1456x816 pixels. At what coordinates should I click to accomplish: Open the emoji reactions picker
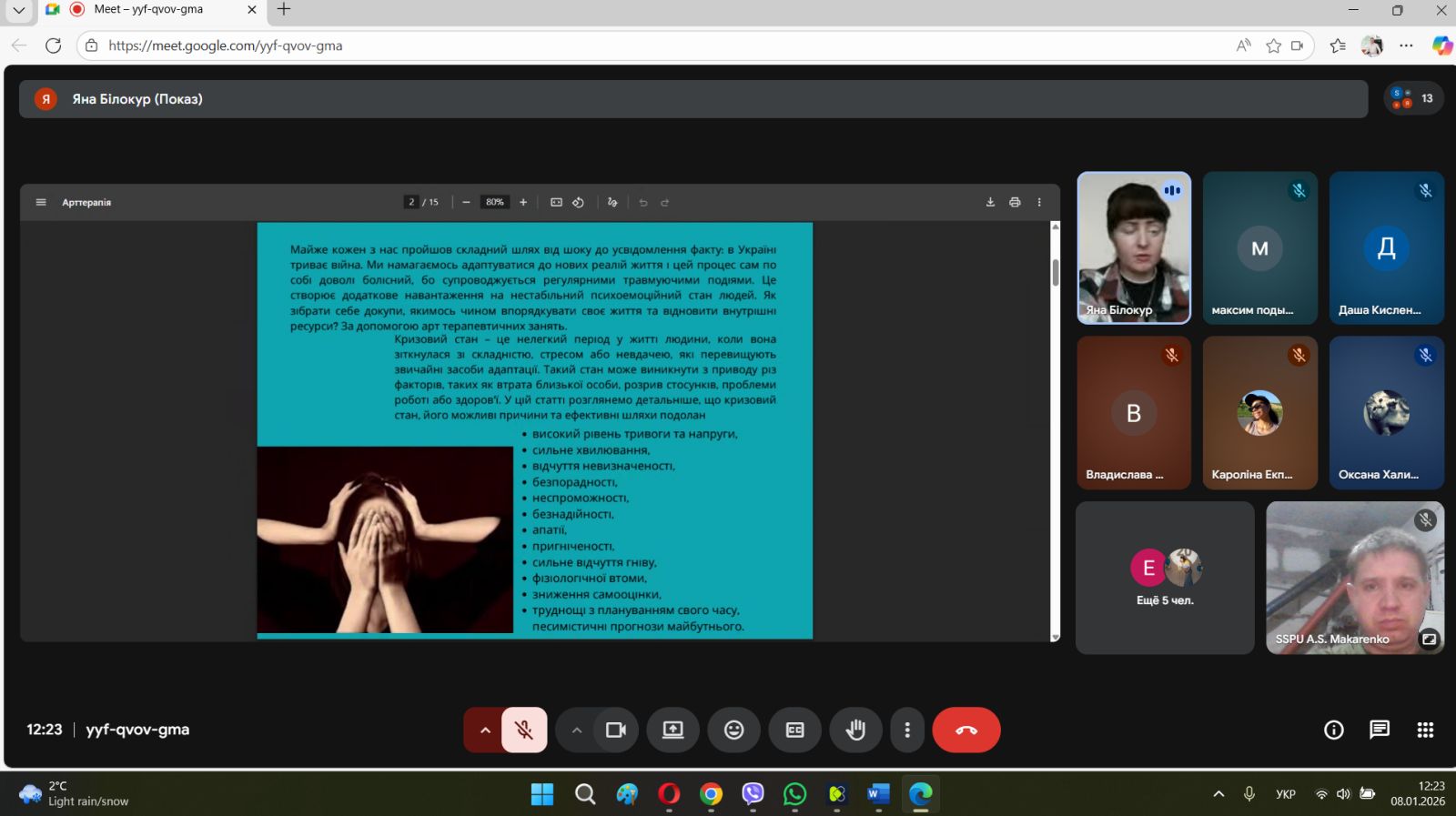[733, 730]
